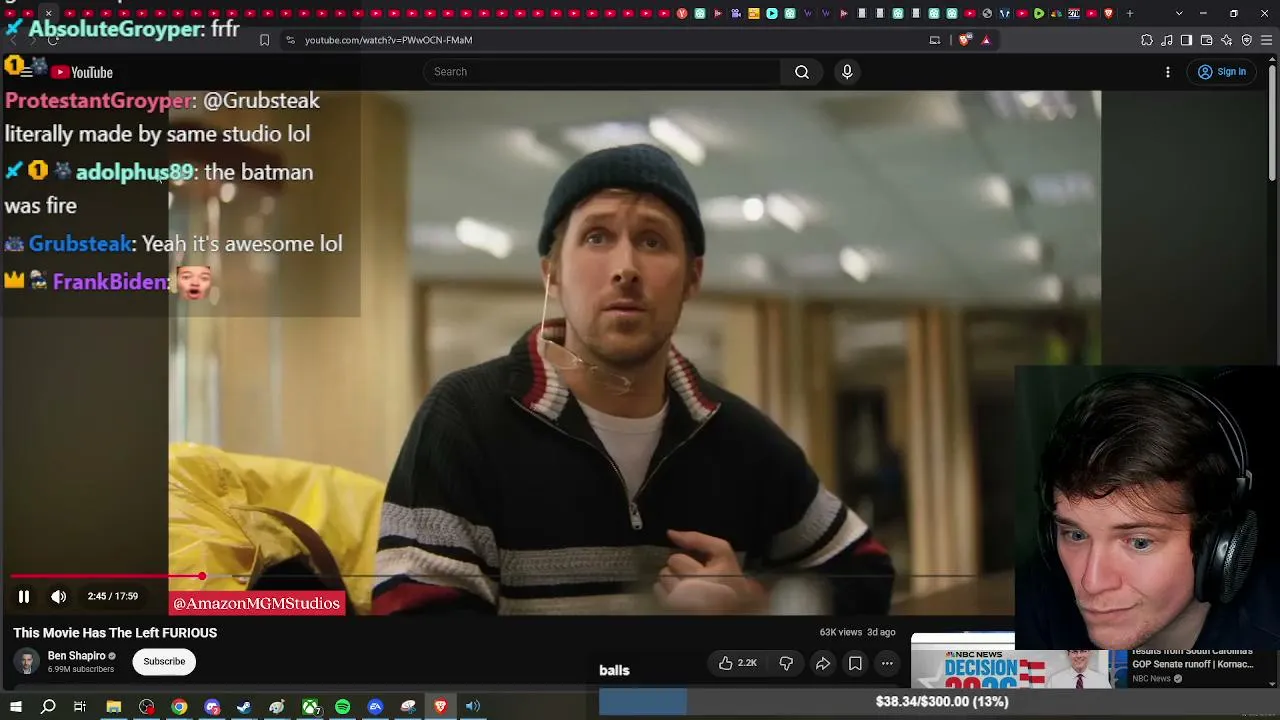This screenshot has width=1280, height=720.
Task: Save the video with bookmark icon
Action: tap(855, 663)
